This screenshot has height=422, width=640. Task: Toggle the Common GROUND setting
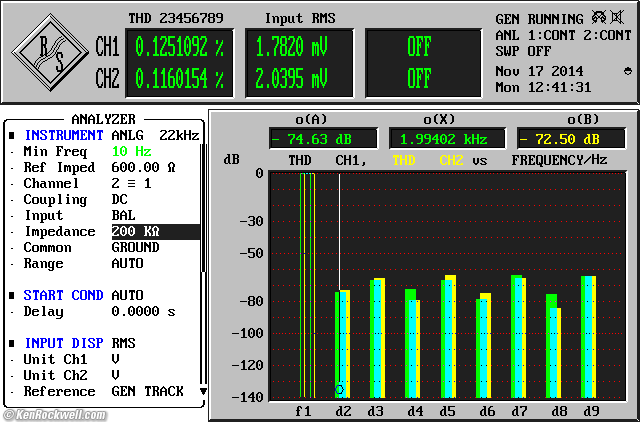[x=135, y=247]
